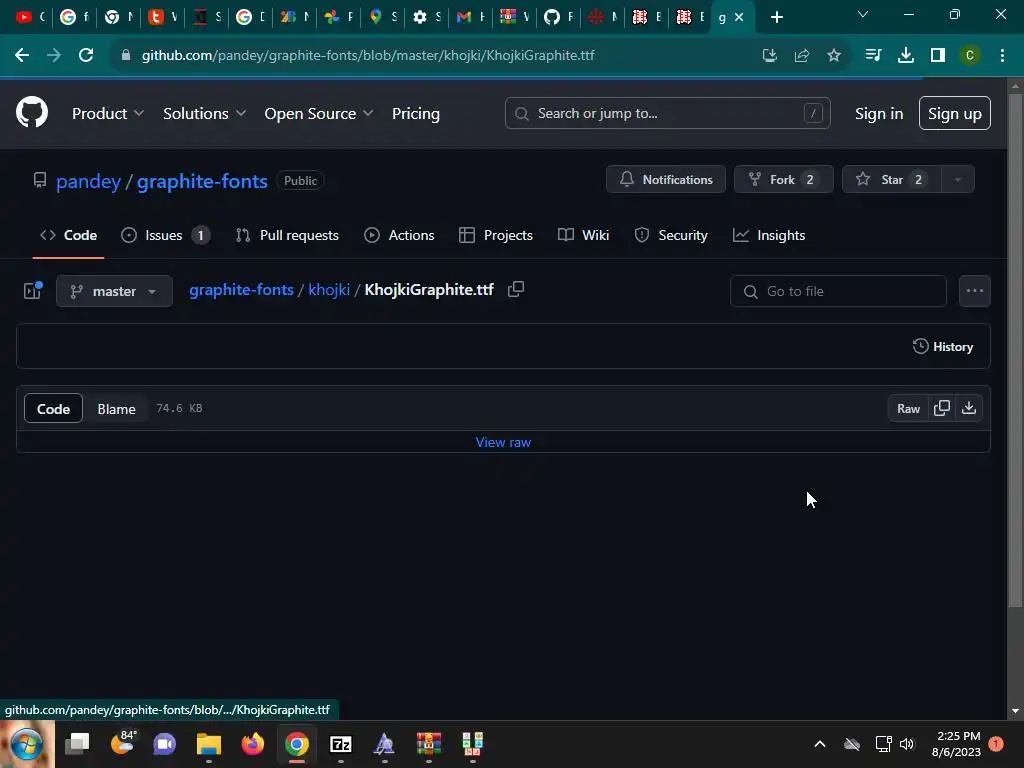
Task: Switch to the Code repository tab
Action: 69,235
